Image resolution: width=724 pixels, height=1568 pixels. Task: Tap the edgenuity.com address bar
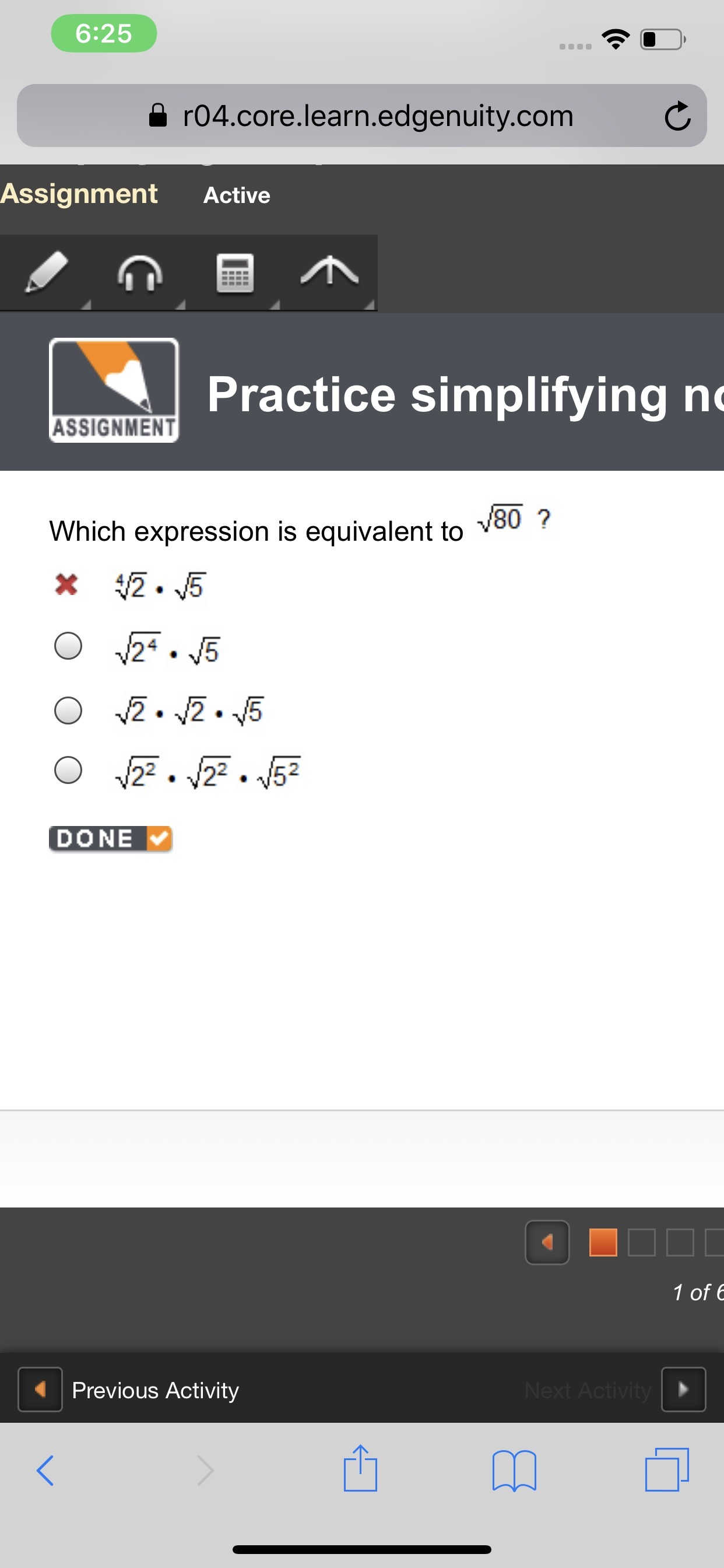(x=361, y=116)
